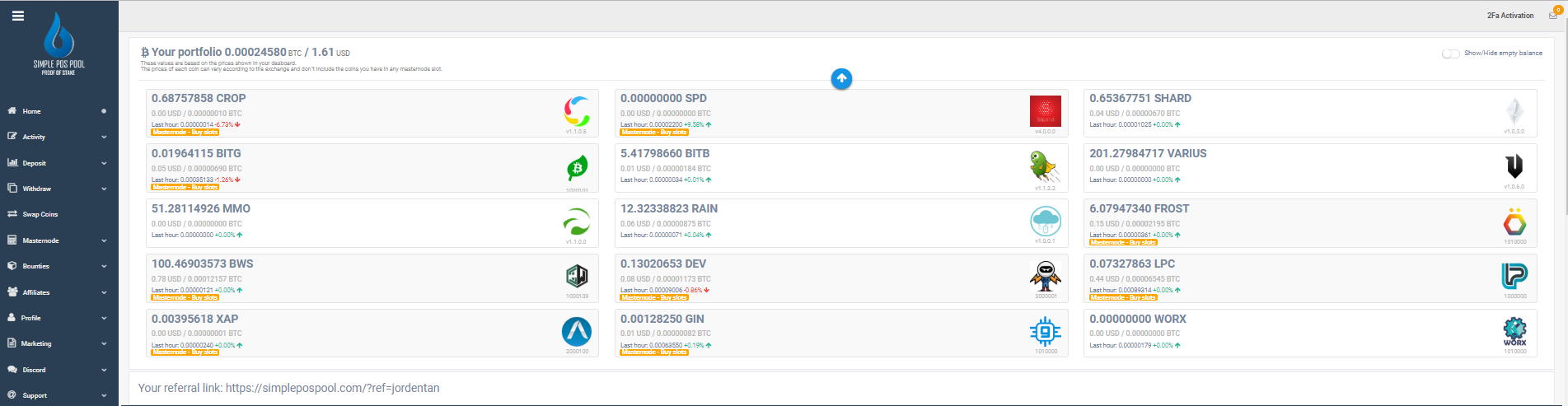Viewport: 1568px width, 406px height.
Task: Click the MMO coin logo
Action: click(577, 222)
